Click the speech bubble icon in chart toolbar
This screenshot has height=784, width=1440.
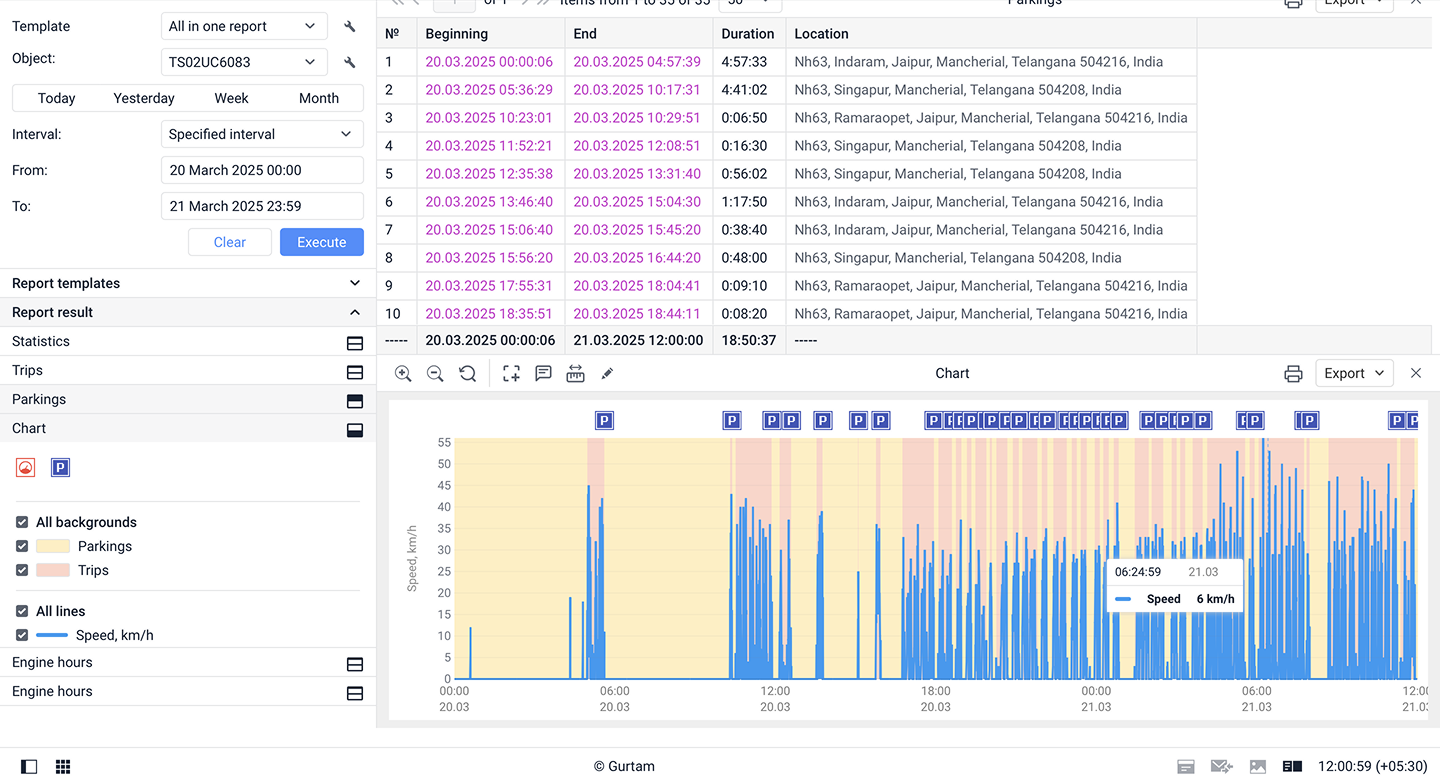coord(543,373)
